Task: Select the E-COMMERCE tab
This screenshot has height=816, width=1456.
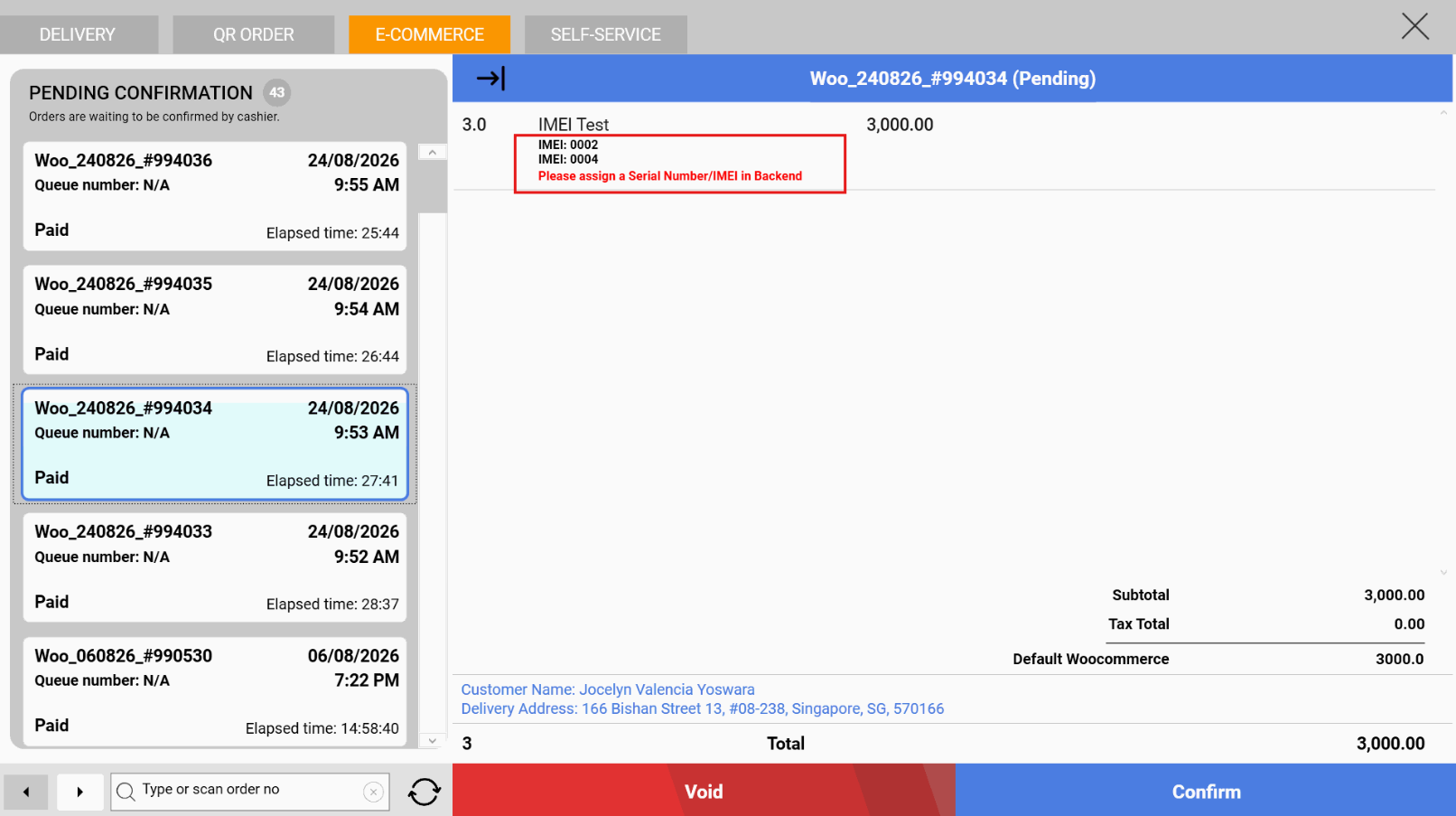Action: (x=430, y=34)
